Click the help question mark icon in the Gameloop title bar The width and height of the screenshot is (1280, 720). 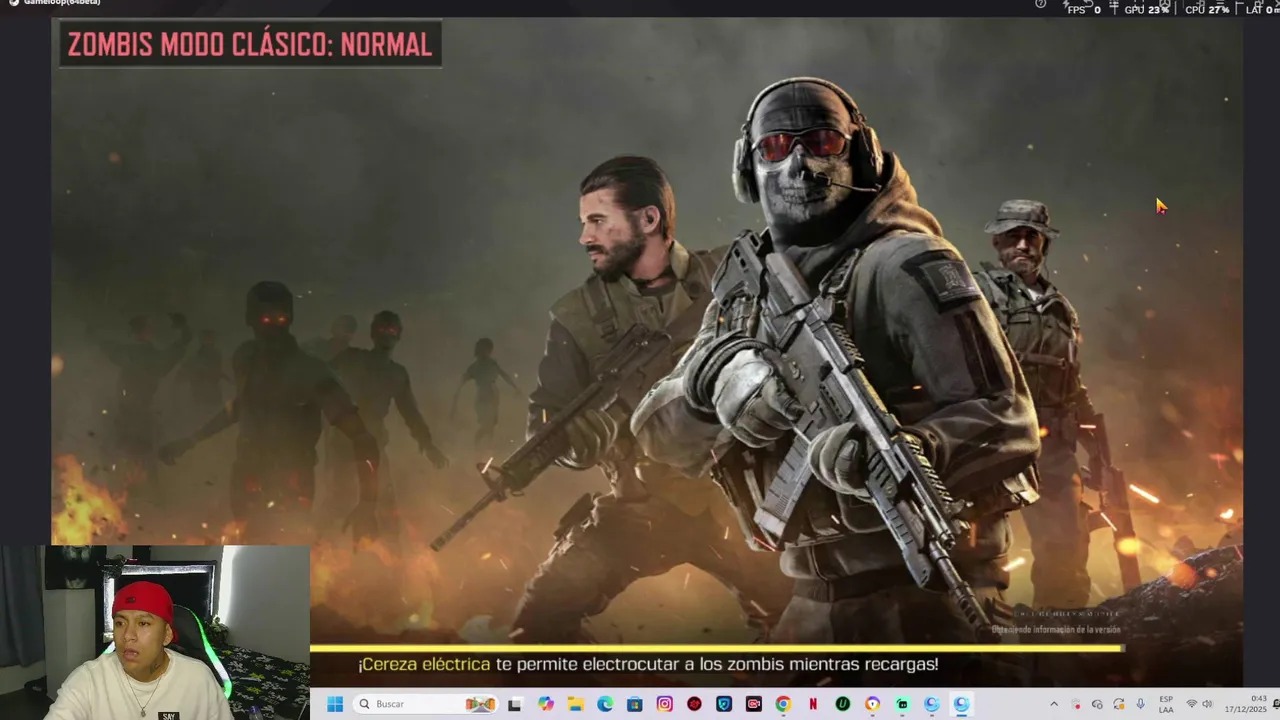point(1041,4)
